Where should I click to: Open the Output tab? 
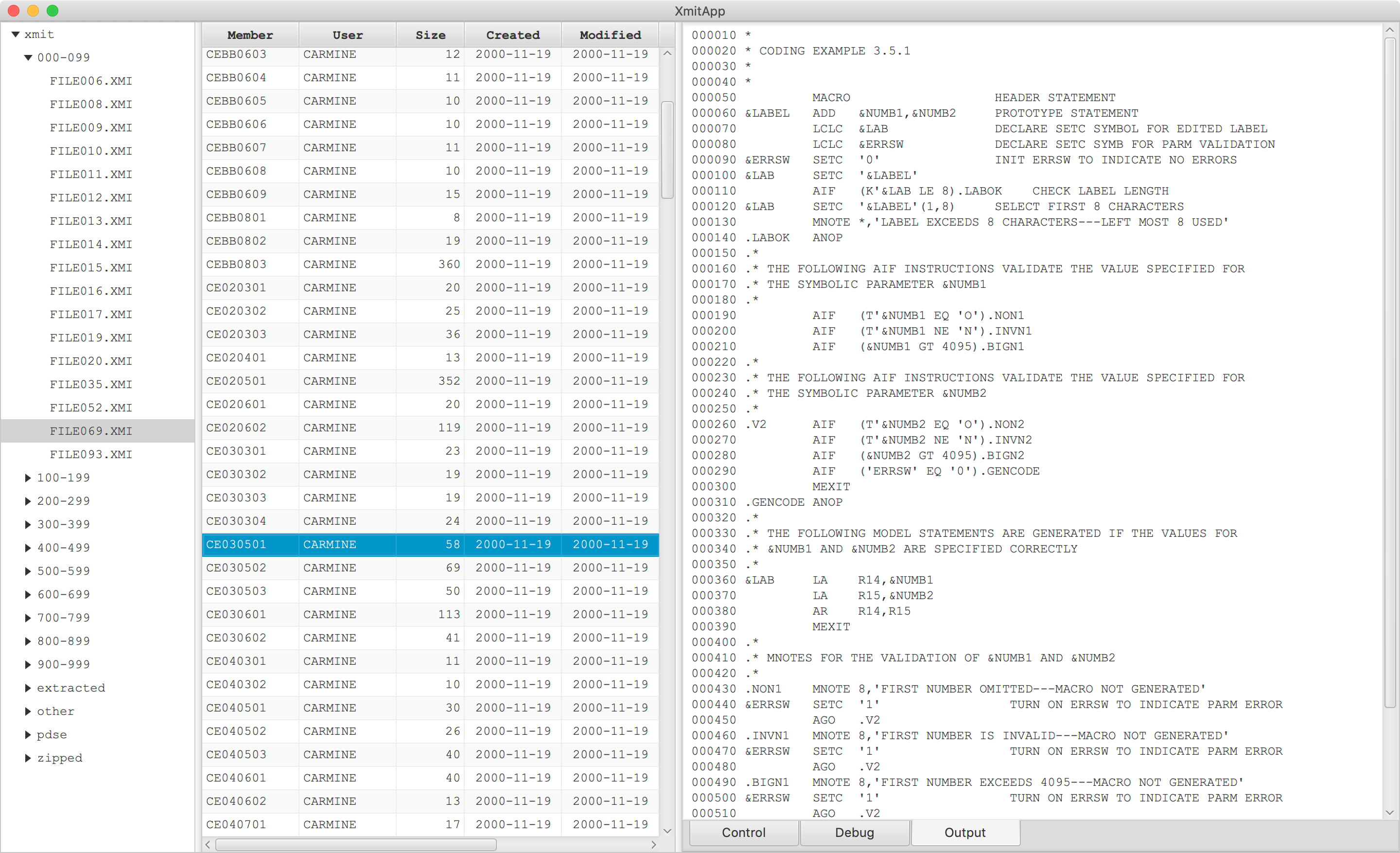[x=965, y=833]
